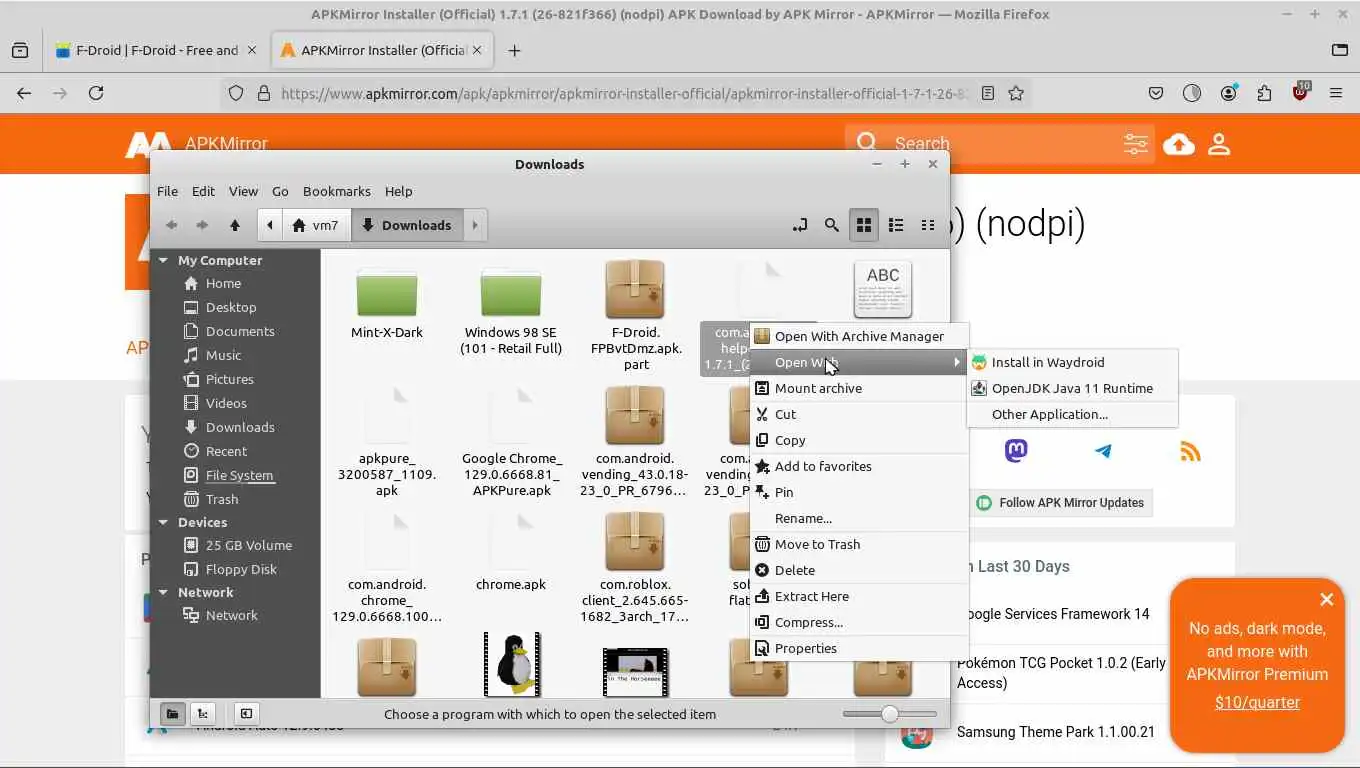The height and width of the screenshot is (768, 1360).
Task: Select Pin from context menu
Action: click(859, 492)
